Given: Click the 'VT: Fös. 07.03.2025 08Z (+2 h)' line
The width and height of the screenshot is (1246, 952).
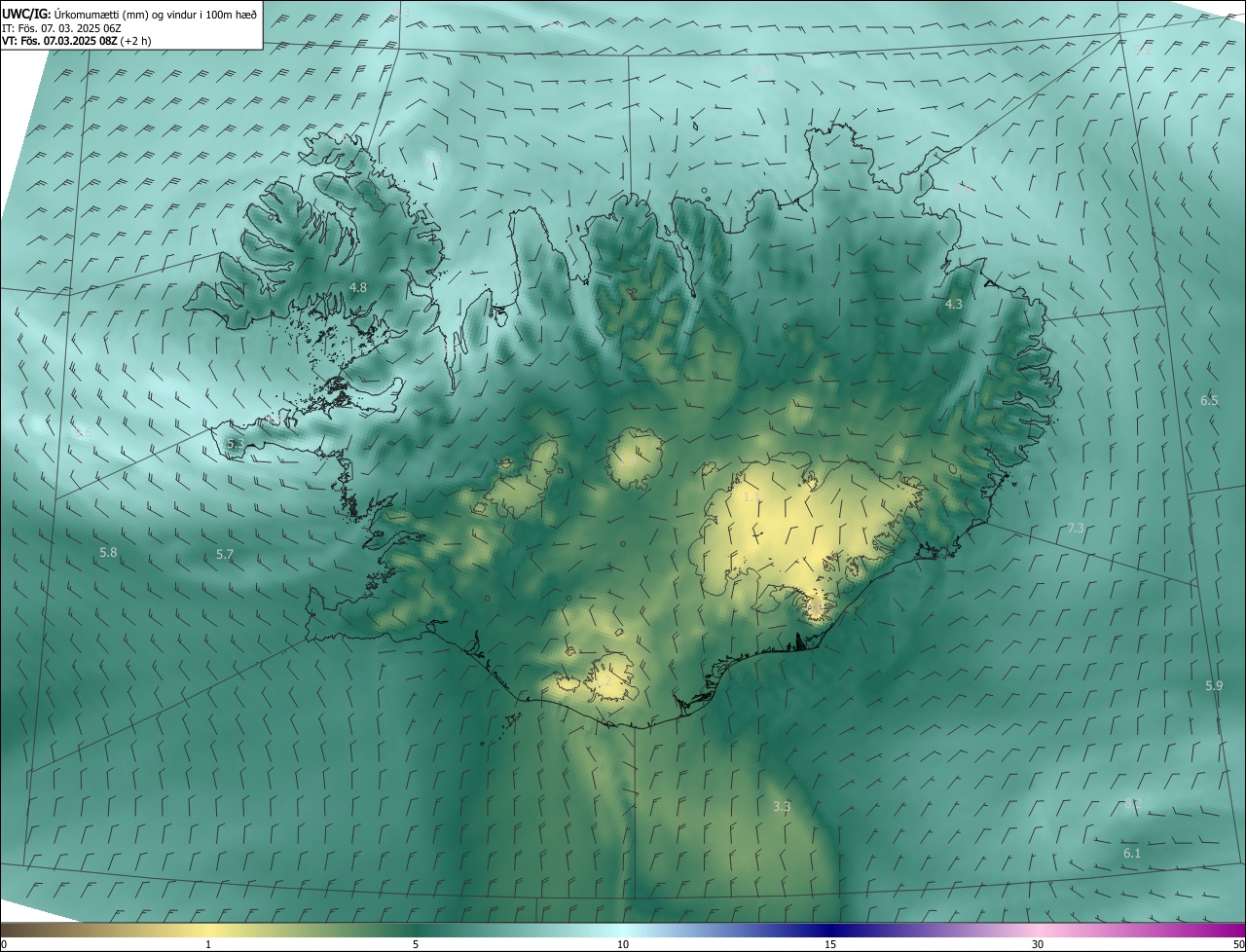Looking at the screenshot, I should (x=76, y=41).
